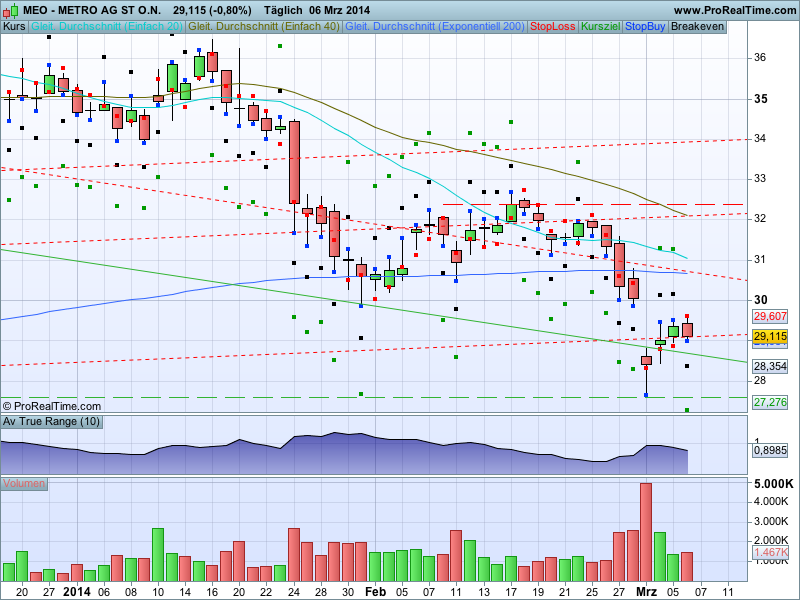The height and width of the screenshot is (600, 800).
Task: Click the price scale label 30
Action: tap(760, 299)
